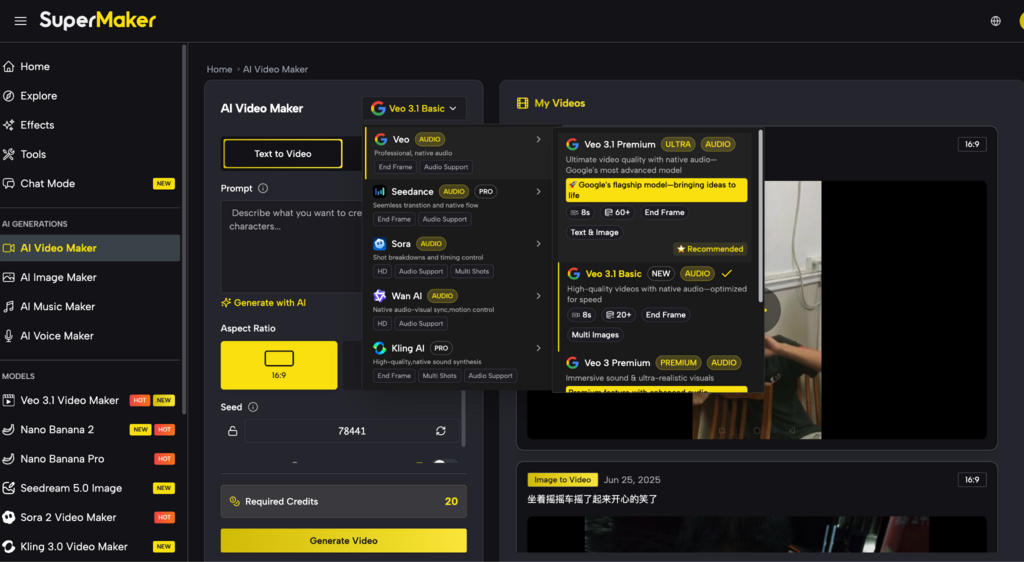Click the Veo 3.1 Video Maker icon
1024x562 pixels.
click(8, 400)
